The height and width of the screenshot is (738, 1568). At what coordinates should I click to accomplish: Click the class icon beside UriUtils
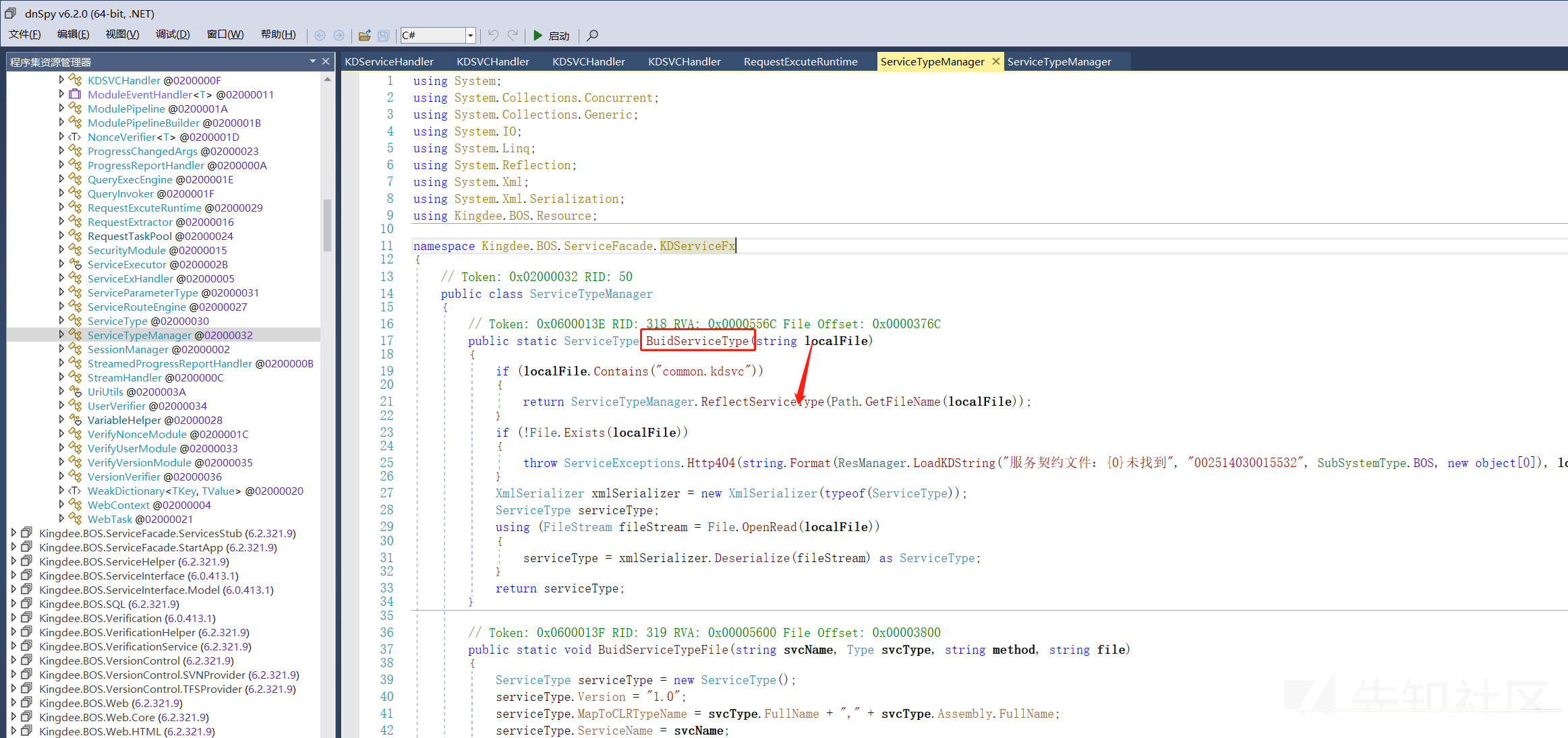coord(75,392)
